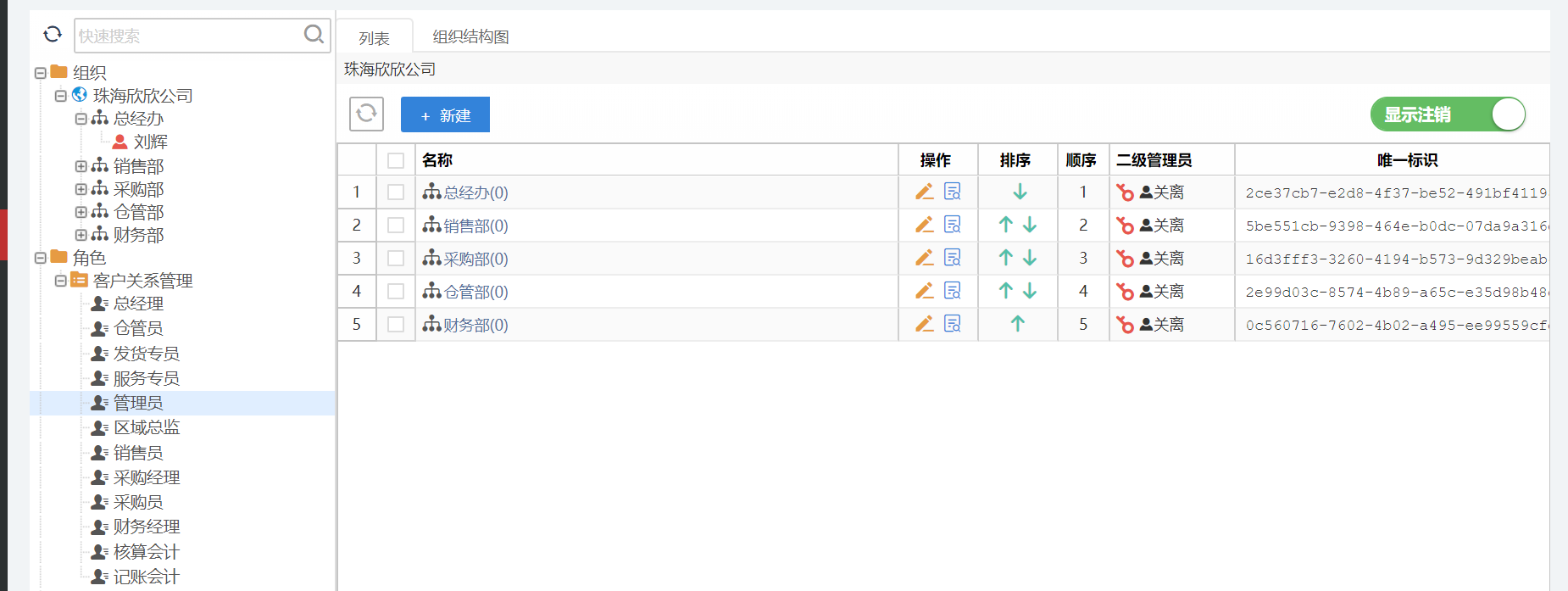Open details icon for 总经办 row
The height and width of the screenshot is (591, 1568).
pyautogui.click(x=953, y=192)
